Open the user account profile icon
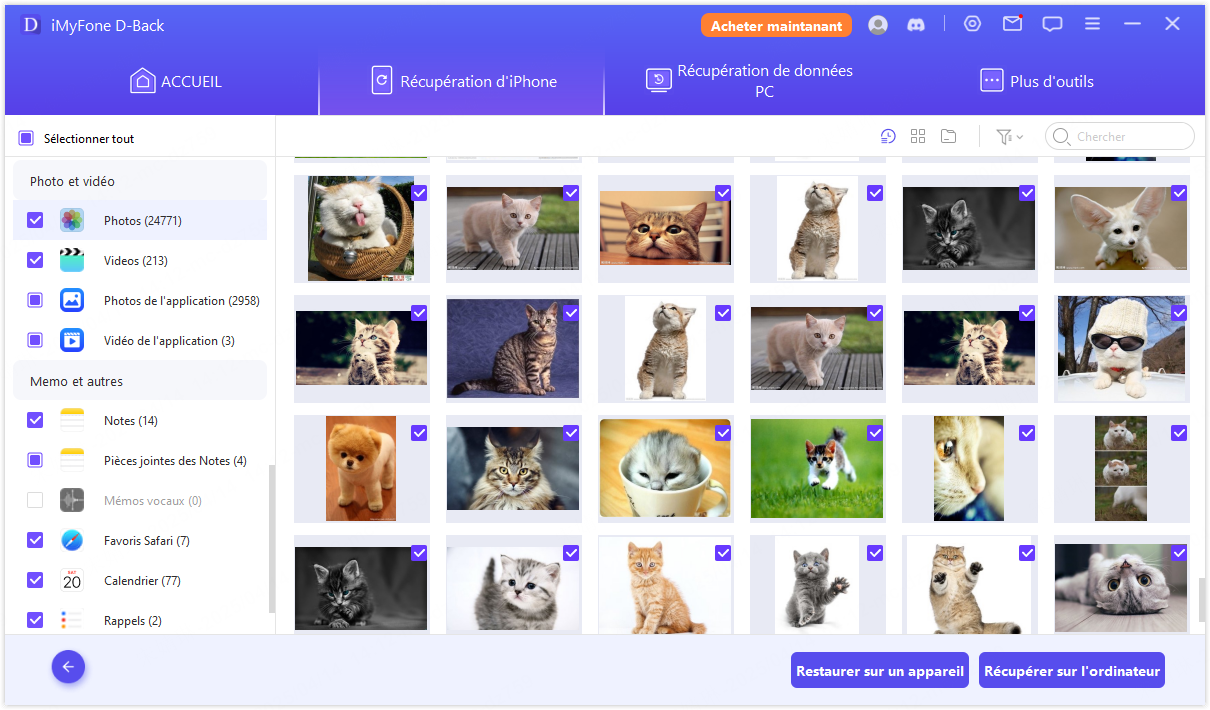 point(878,25)
